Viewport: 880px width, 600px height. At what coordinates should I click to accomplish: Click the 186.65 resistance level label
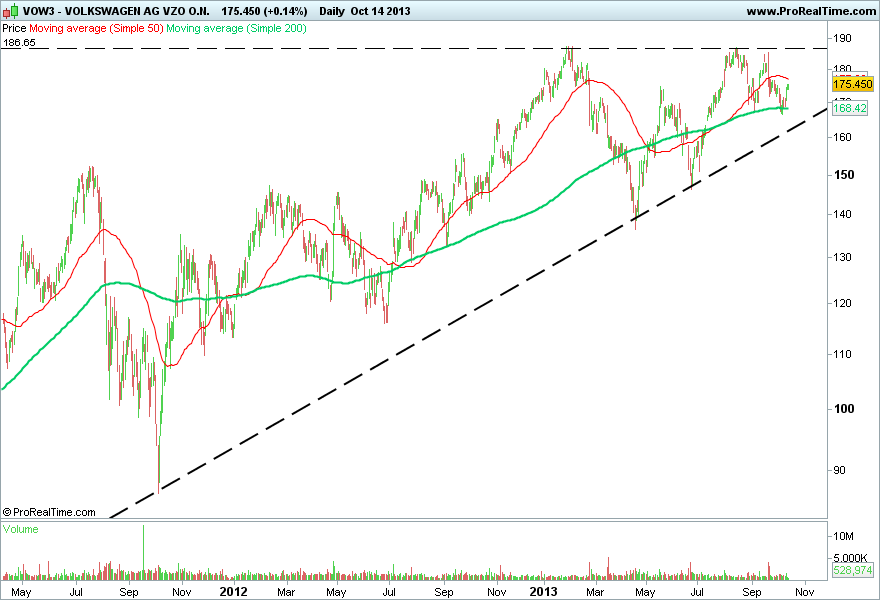19,43
